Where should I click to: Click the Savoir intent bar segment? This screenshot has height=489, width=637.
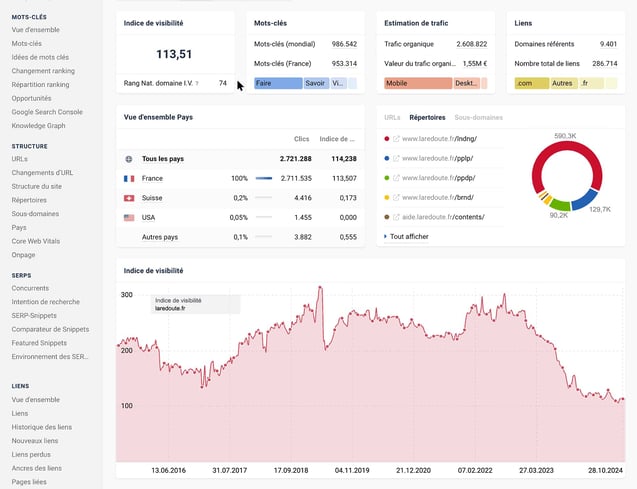pyautogui.click(x=316, y=83)
